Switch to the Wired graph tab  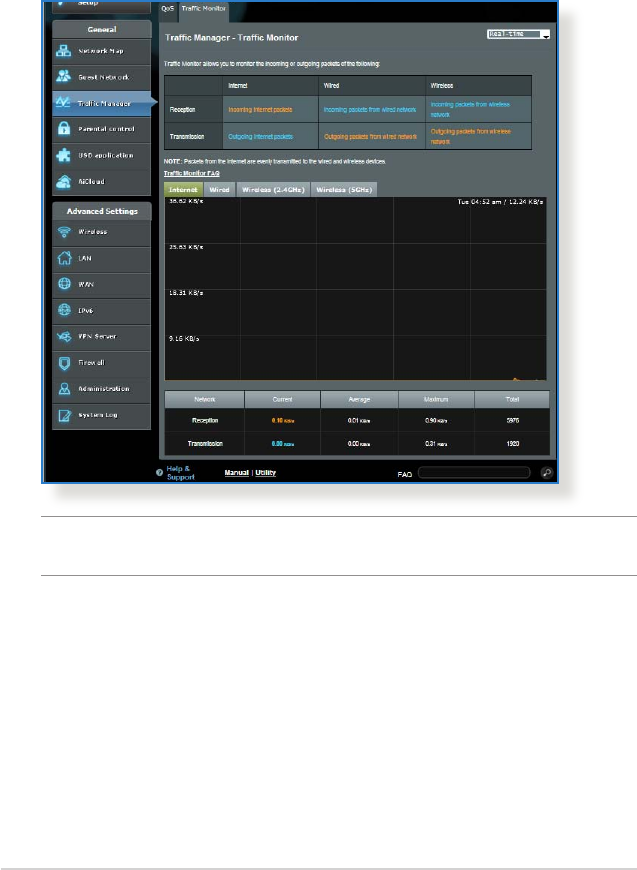pos(219,190)
